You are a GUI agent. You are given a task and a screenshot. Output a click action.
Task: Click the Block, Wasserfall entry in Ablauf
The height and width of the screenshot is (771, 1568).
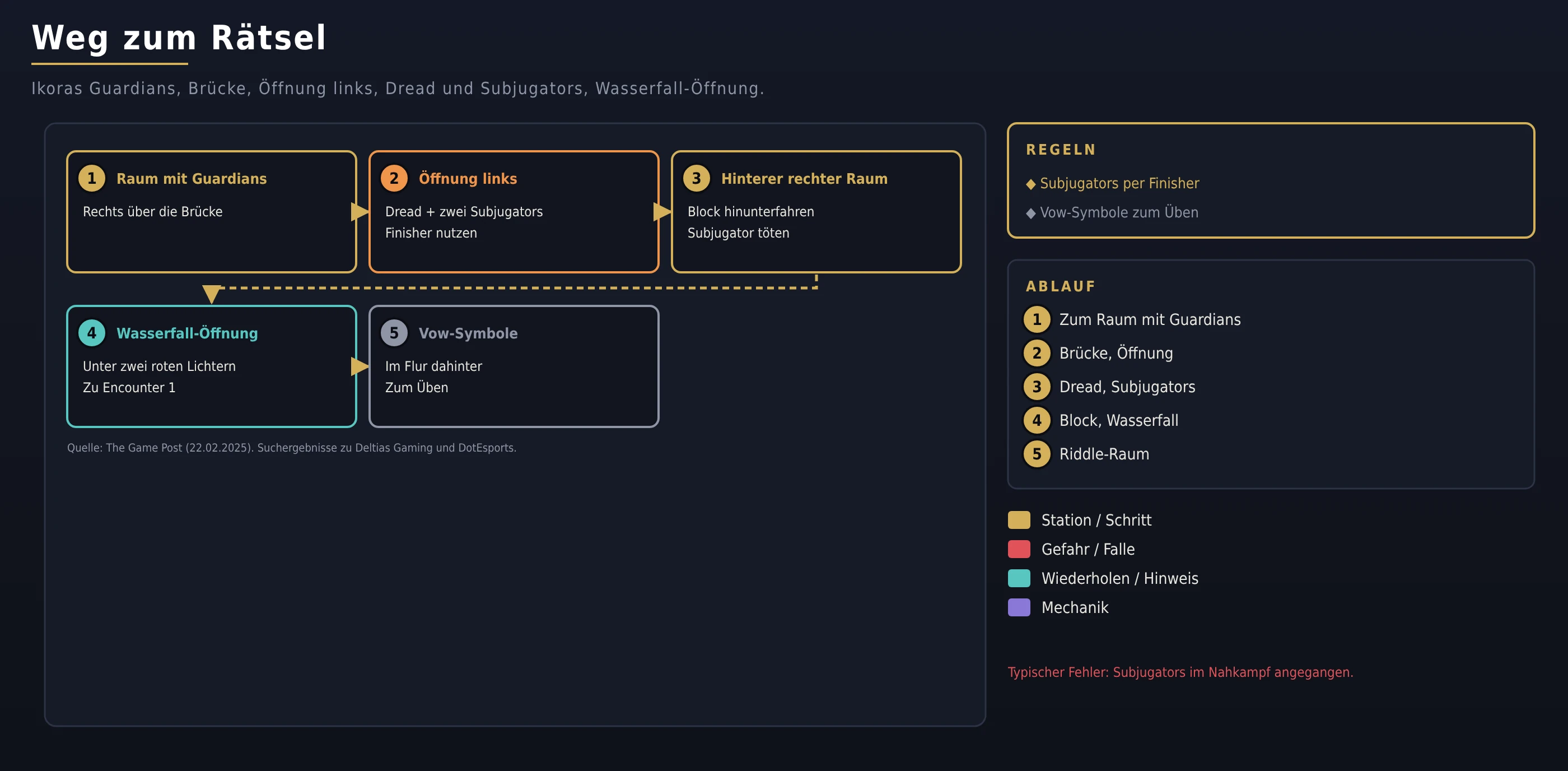coord(1119,420)
